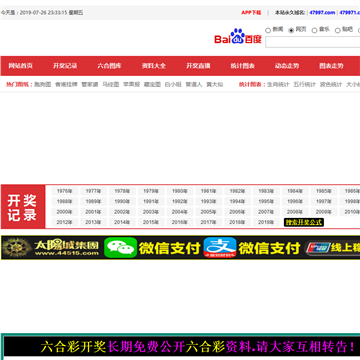Open the 47997.com domain link
Screen dimensions: 360x360
coord(322,13)
